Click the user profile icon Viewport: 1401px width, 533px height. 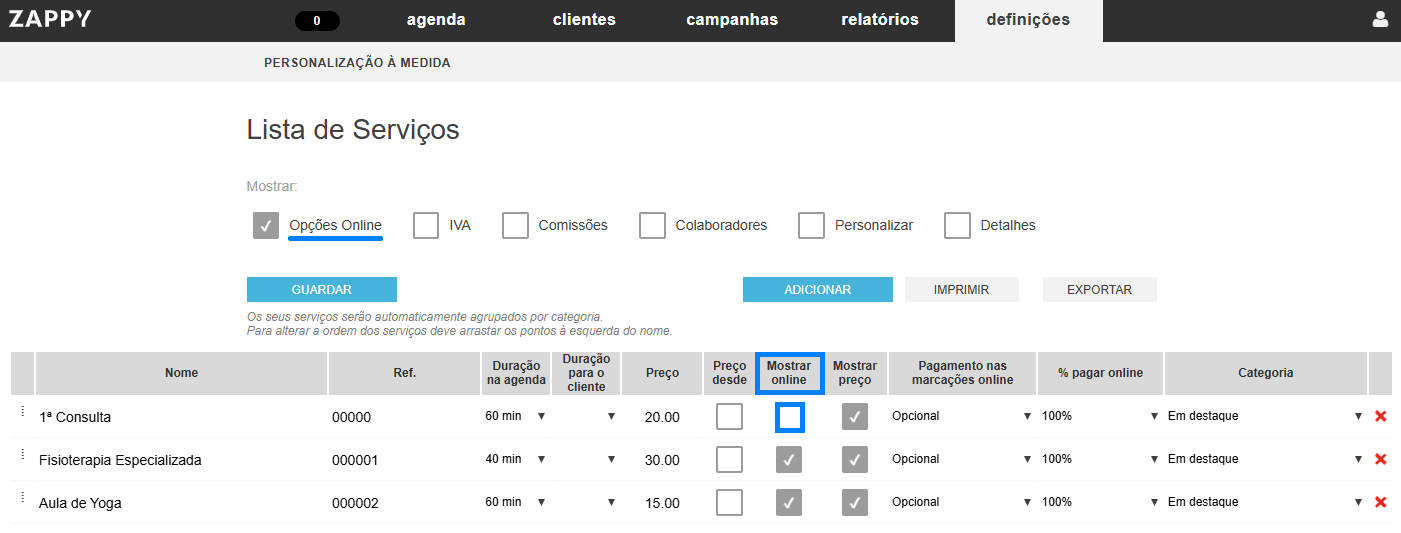(1381, 19)
